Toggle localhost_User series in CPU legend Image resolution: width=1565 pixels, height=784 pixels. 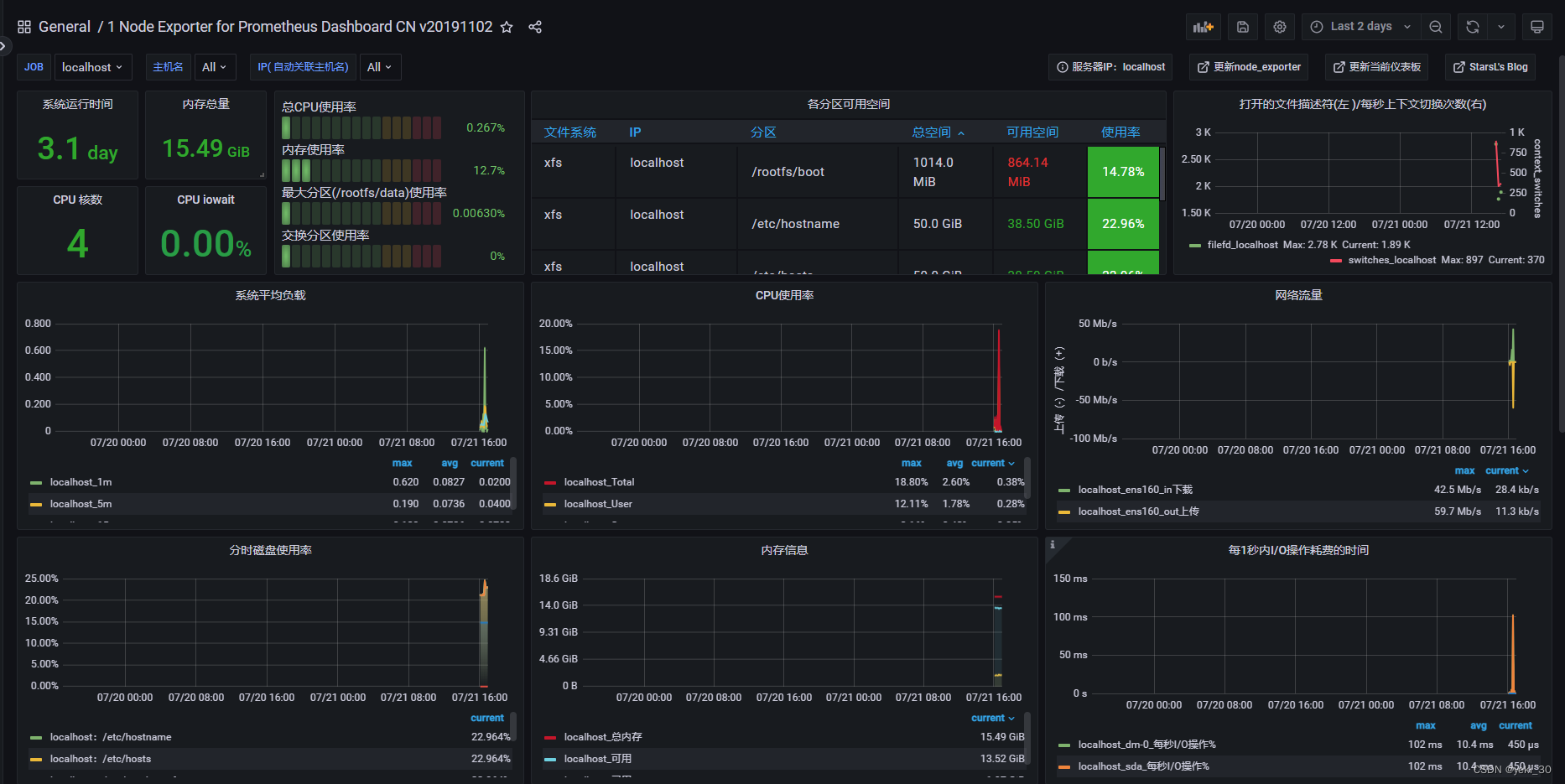tap(598, 504)
